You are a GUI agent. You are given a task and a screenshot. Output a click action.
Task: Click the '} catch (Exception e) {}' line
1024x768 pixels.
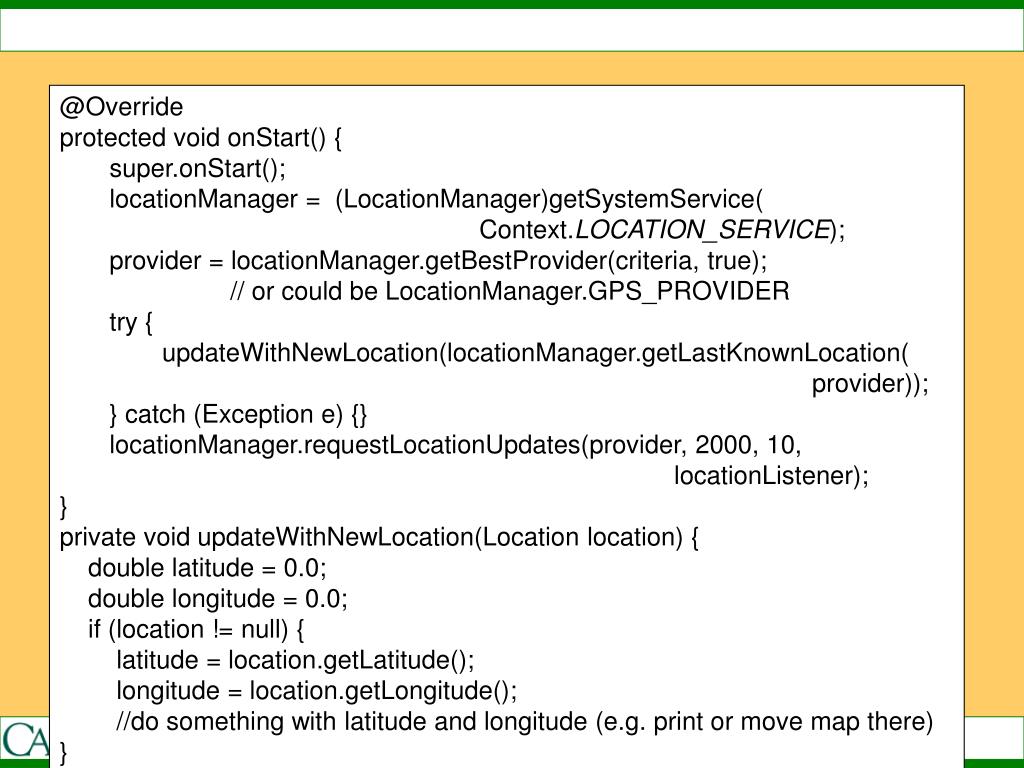238,415
